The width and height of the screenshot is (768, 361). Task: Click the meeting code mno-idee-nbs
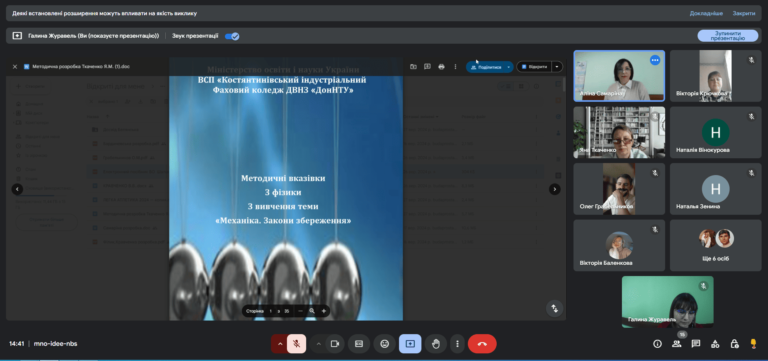55,344
